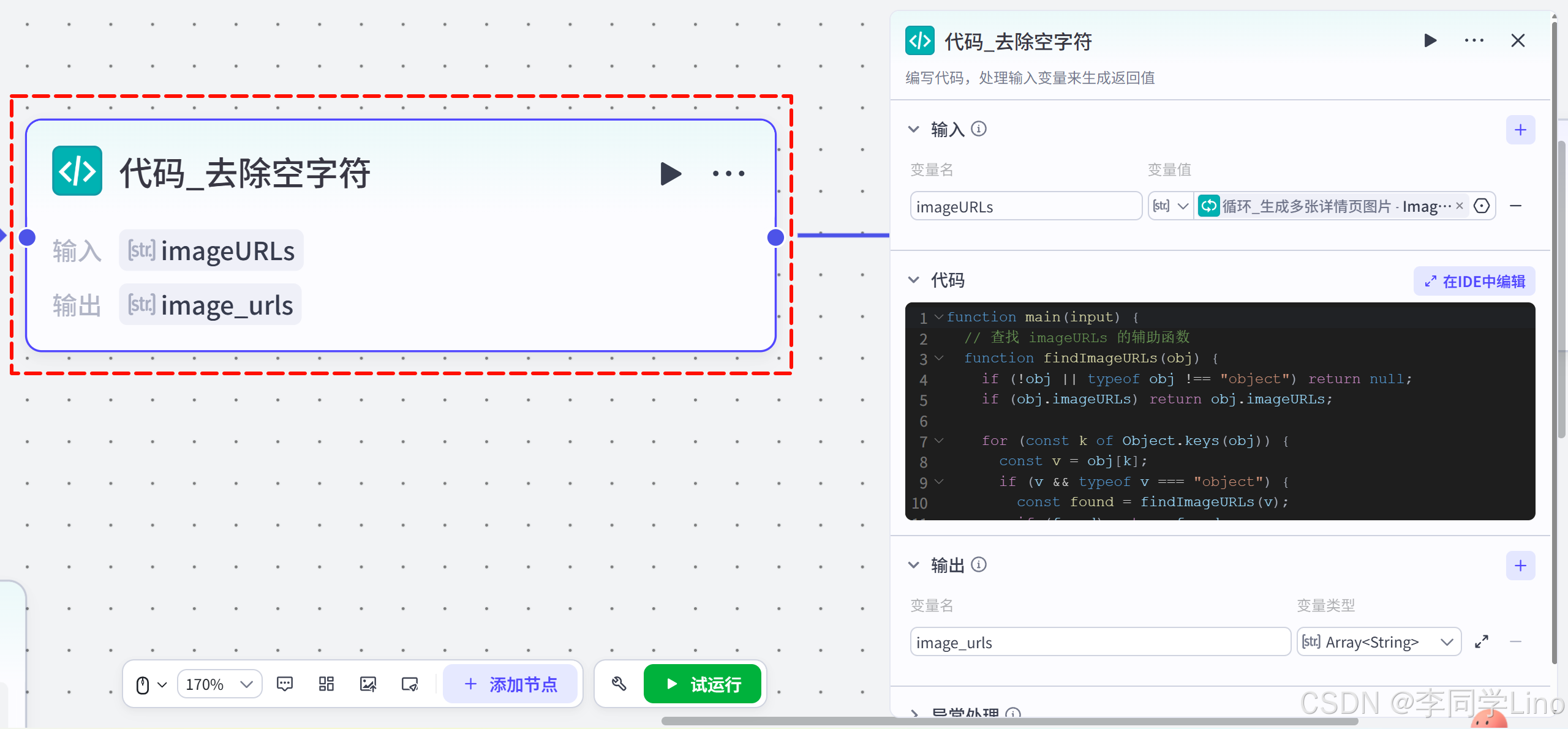Open more options on the canvas node
The image size is (1568, 729).
tap(728, 174)
